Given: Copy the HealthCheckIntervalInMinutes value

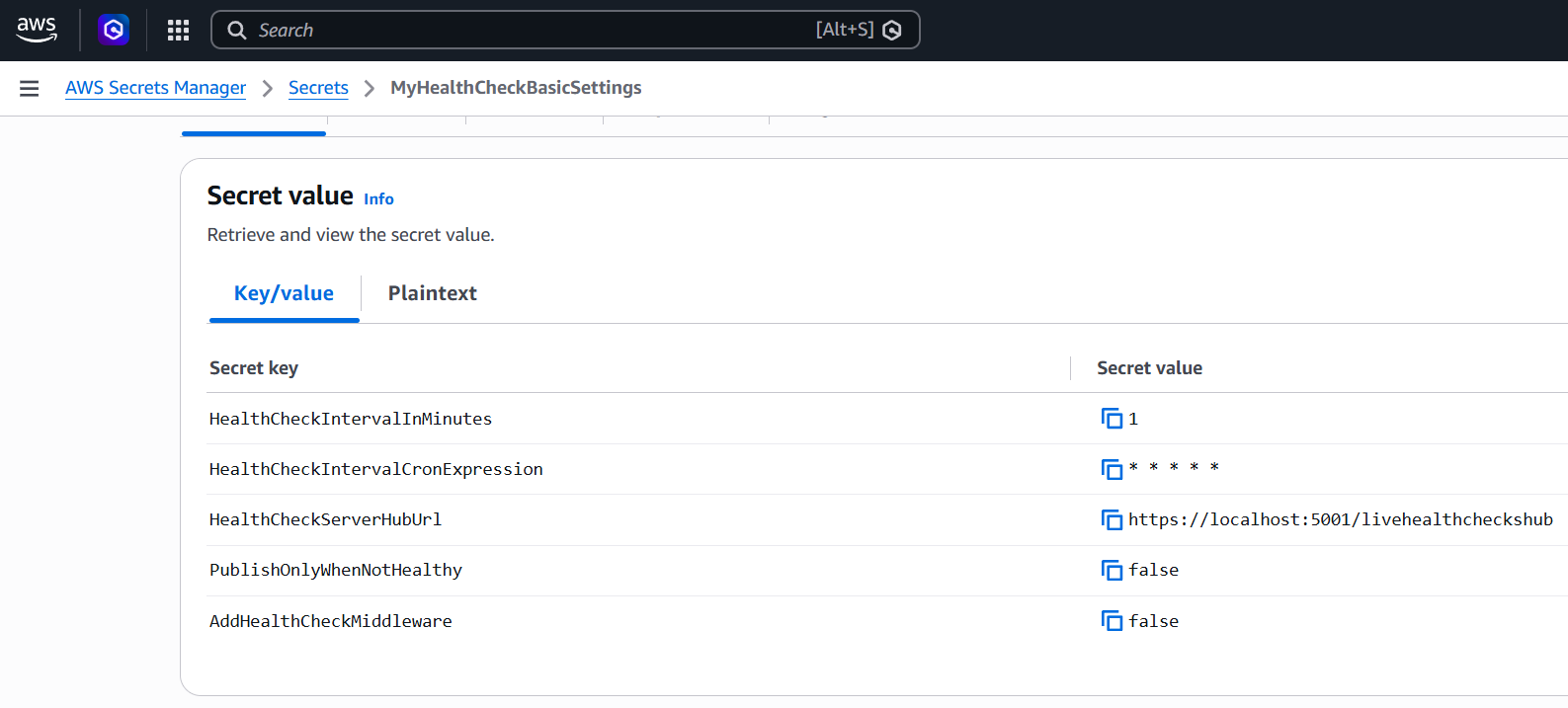Looking at the screenshot, I should [x=1112, y=419].
